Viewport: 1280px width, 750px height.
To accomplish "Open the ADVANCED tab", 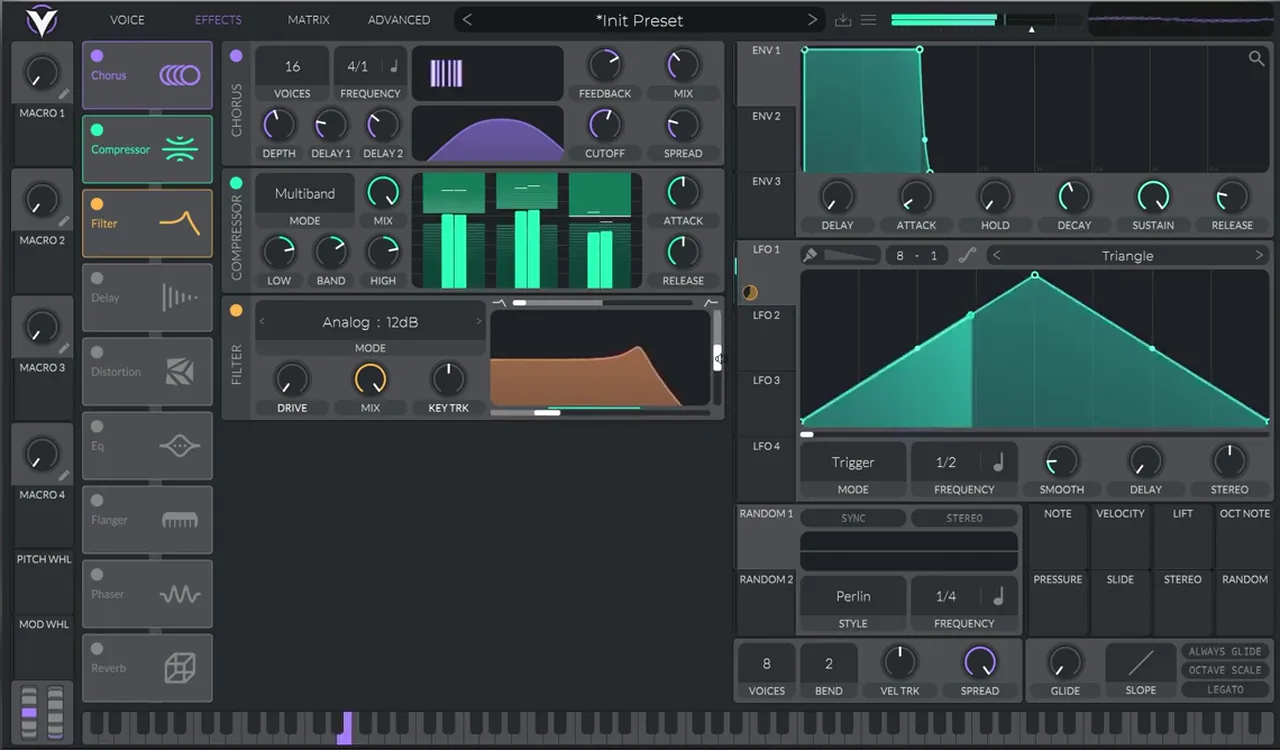I will click(x=399, y=20).
